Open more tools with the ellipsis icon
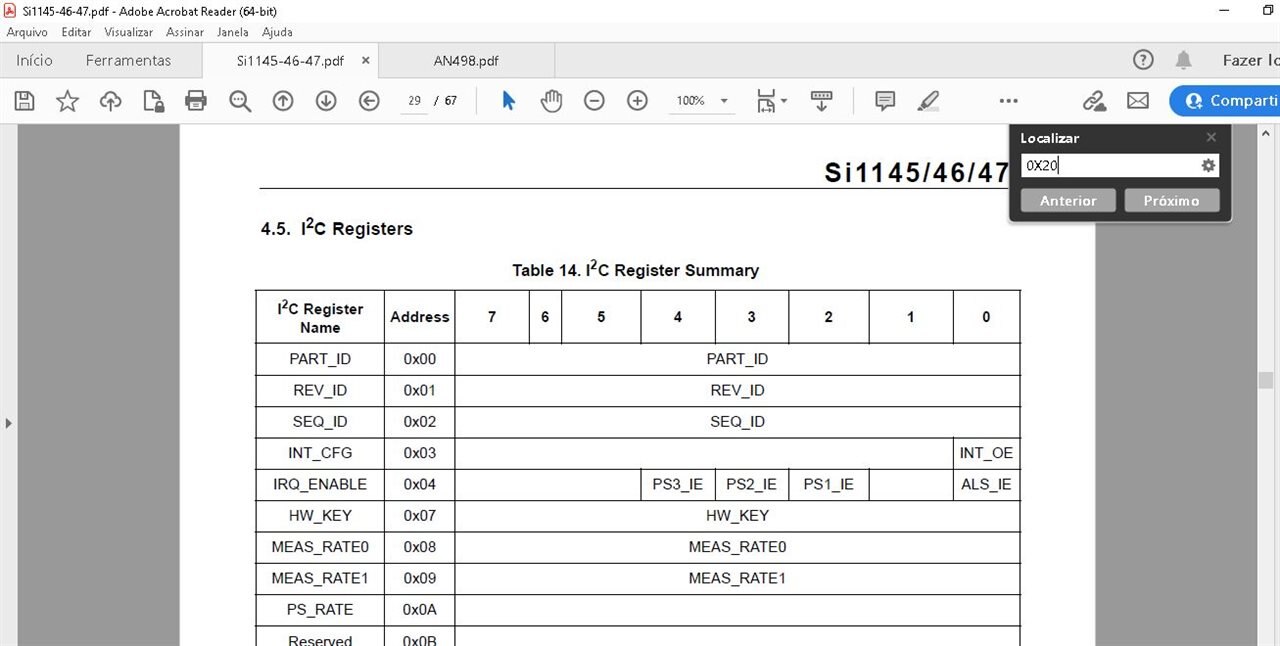 point(1008,101)
